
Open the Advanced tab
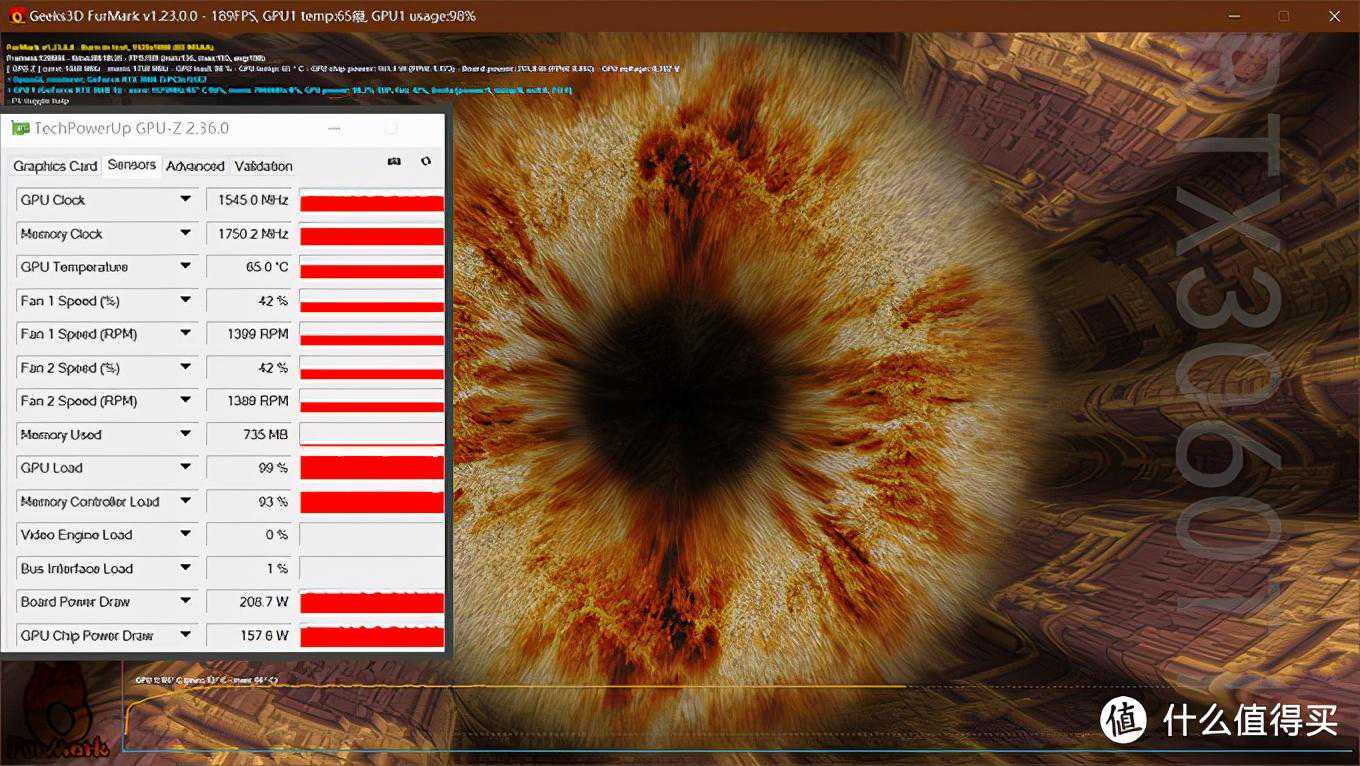(x=195, y=166)
